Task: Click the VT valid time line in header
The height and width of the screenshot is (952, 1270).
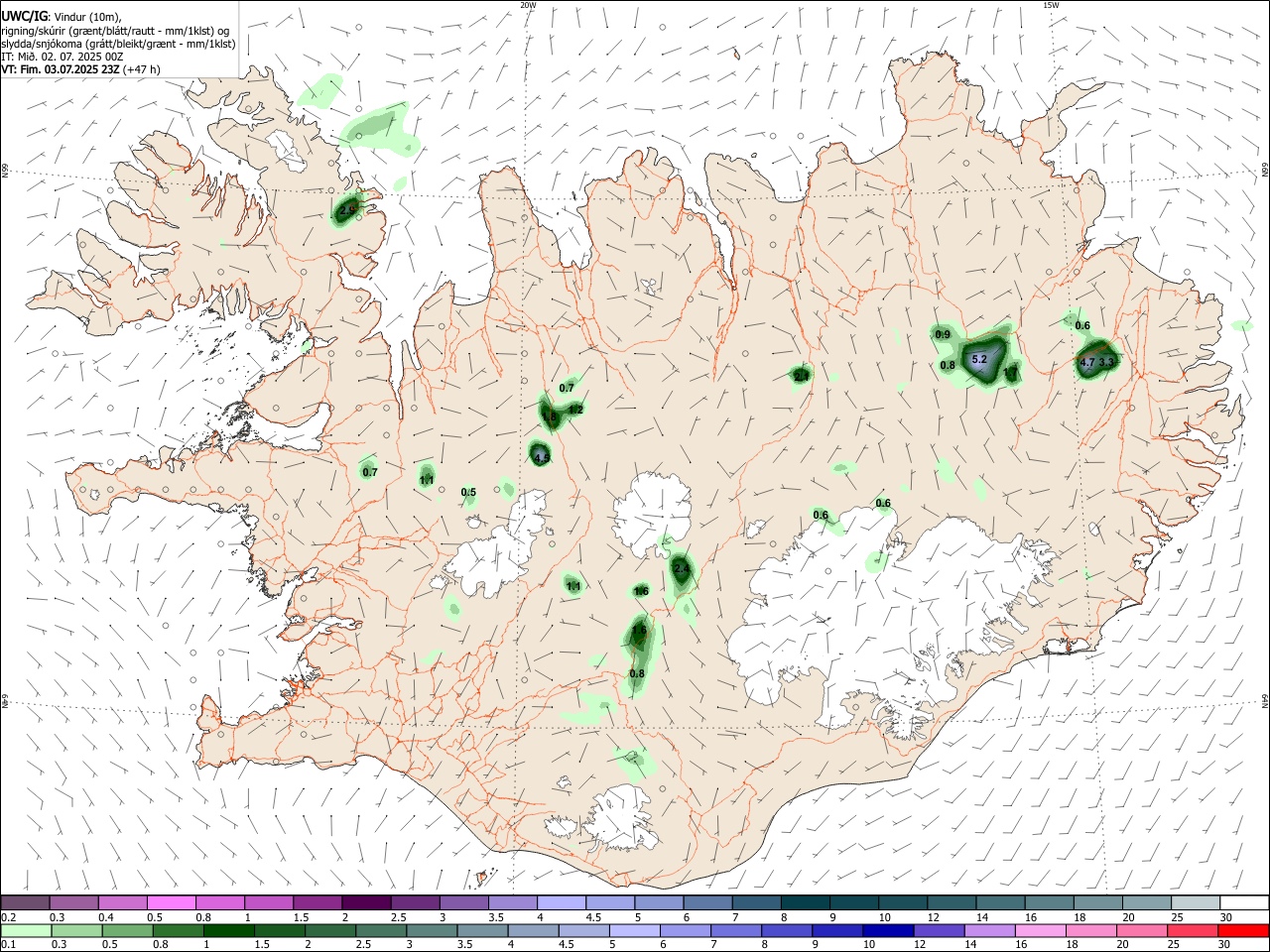Action: tap(80, 69)
